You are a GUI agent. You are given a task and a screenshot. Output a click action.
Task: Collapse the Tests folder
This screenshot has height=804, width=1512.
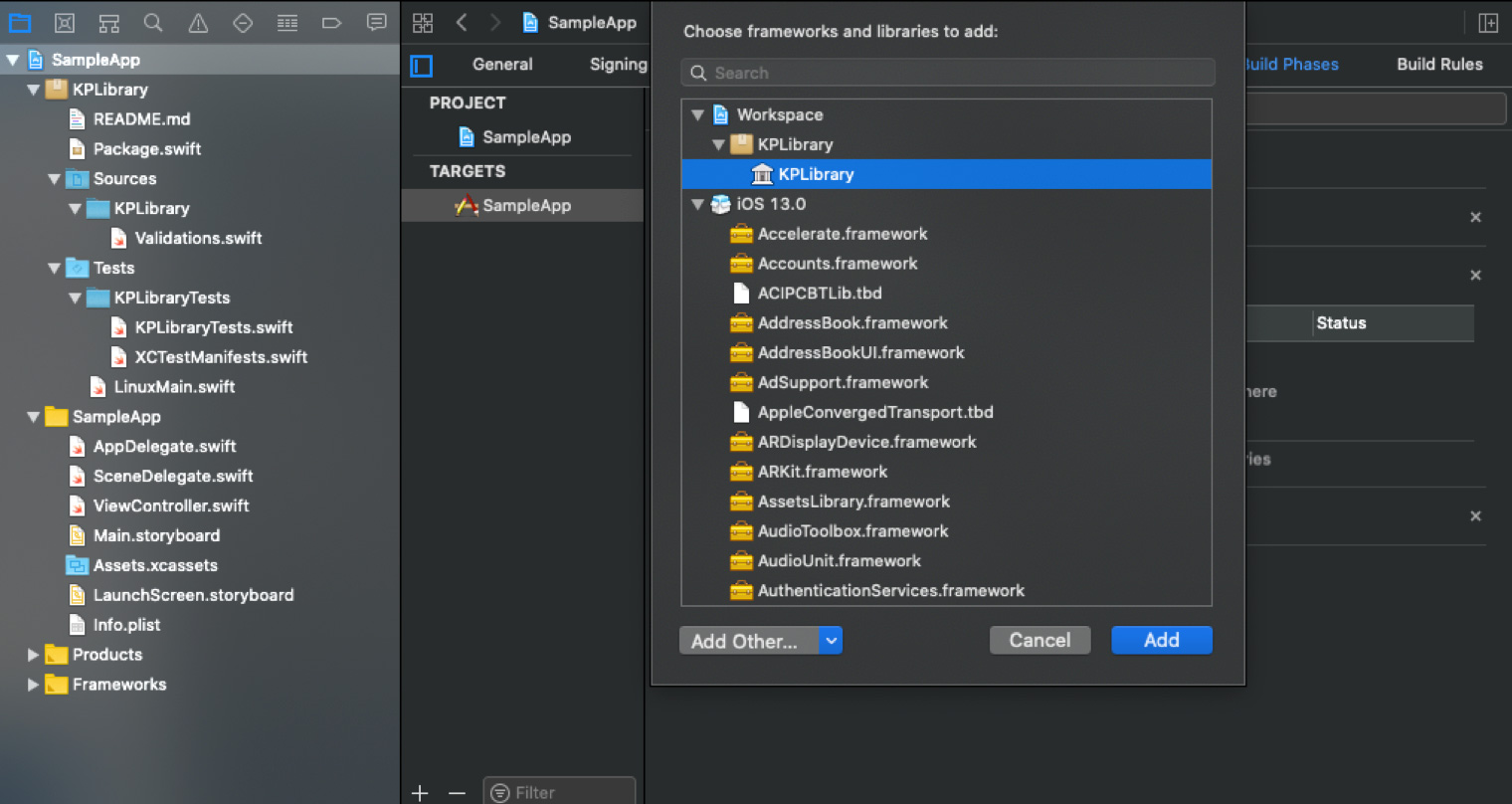pos(55,268)
